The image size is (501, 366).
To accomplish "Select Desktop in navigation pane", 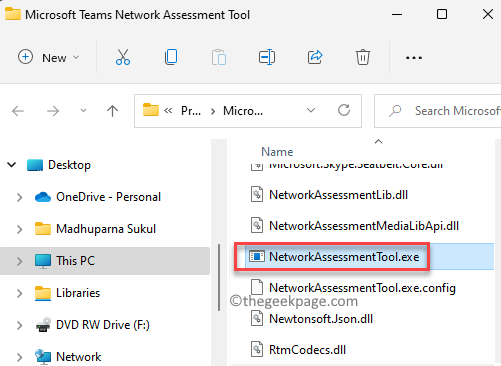I will 69,165.
